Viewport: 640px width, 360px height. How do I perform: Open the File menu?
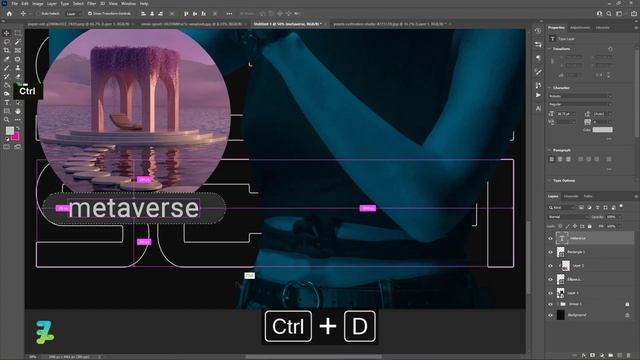(x=15, y=4)
